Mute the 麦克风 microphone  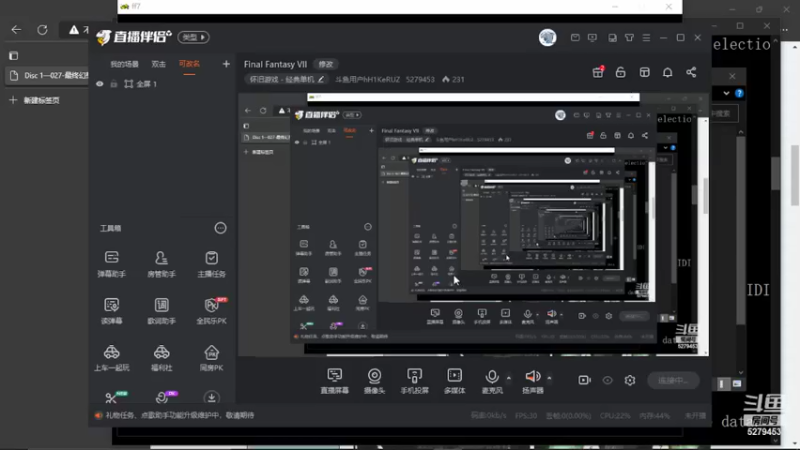(x=492, y=381)
